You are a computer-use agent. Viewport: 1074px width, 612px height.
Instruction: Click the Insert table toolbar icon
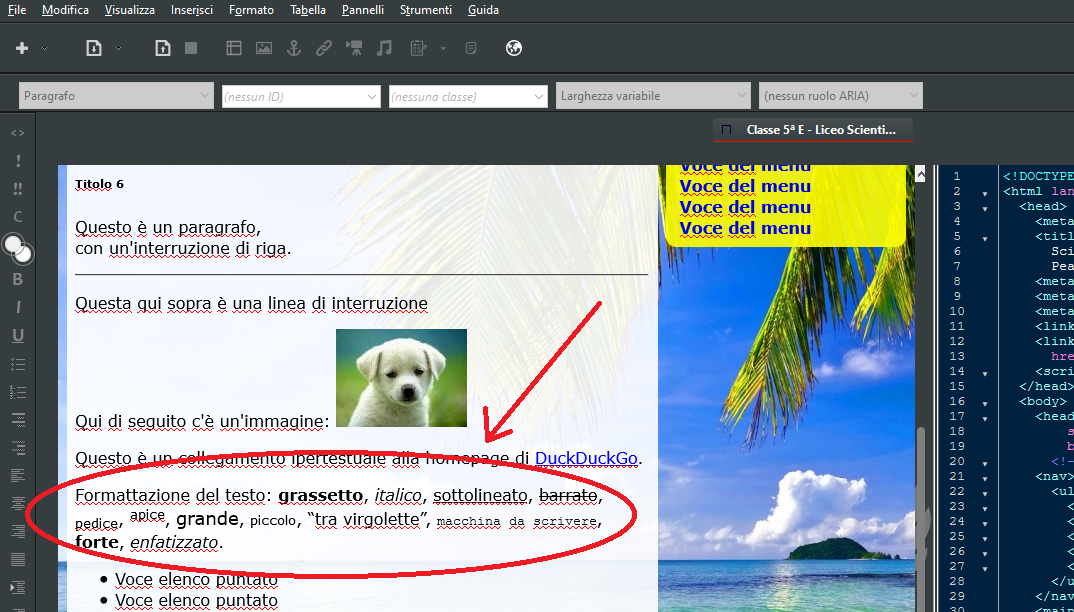pyautogui.click(x=234, y=48)
